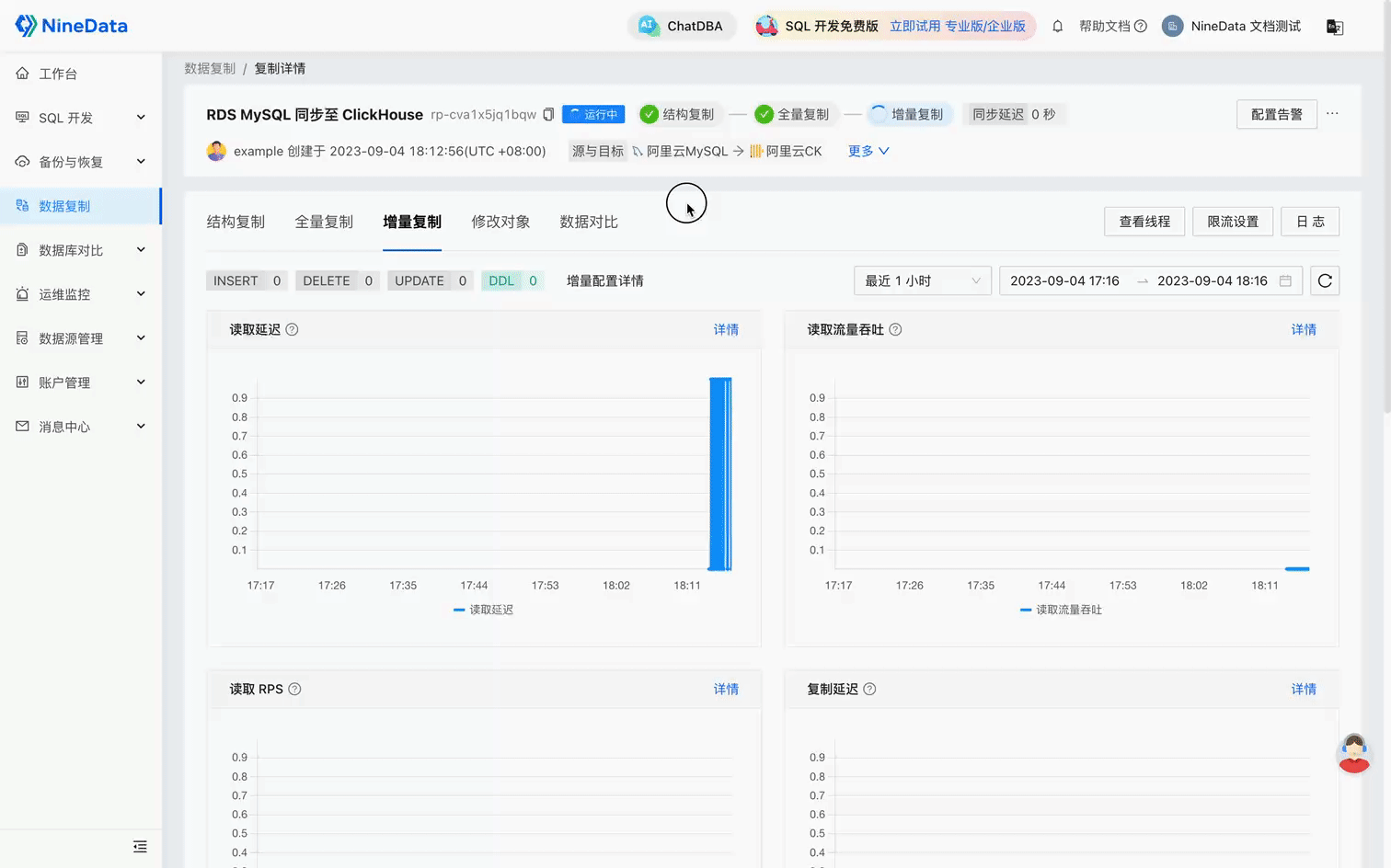Image resolution: width=1391 pixels, height=868 pixels.
Task: Expand the 更多 details dropdown
Action: [867, 151]
